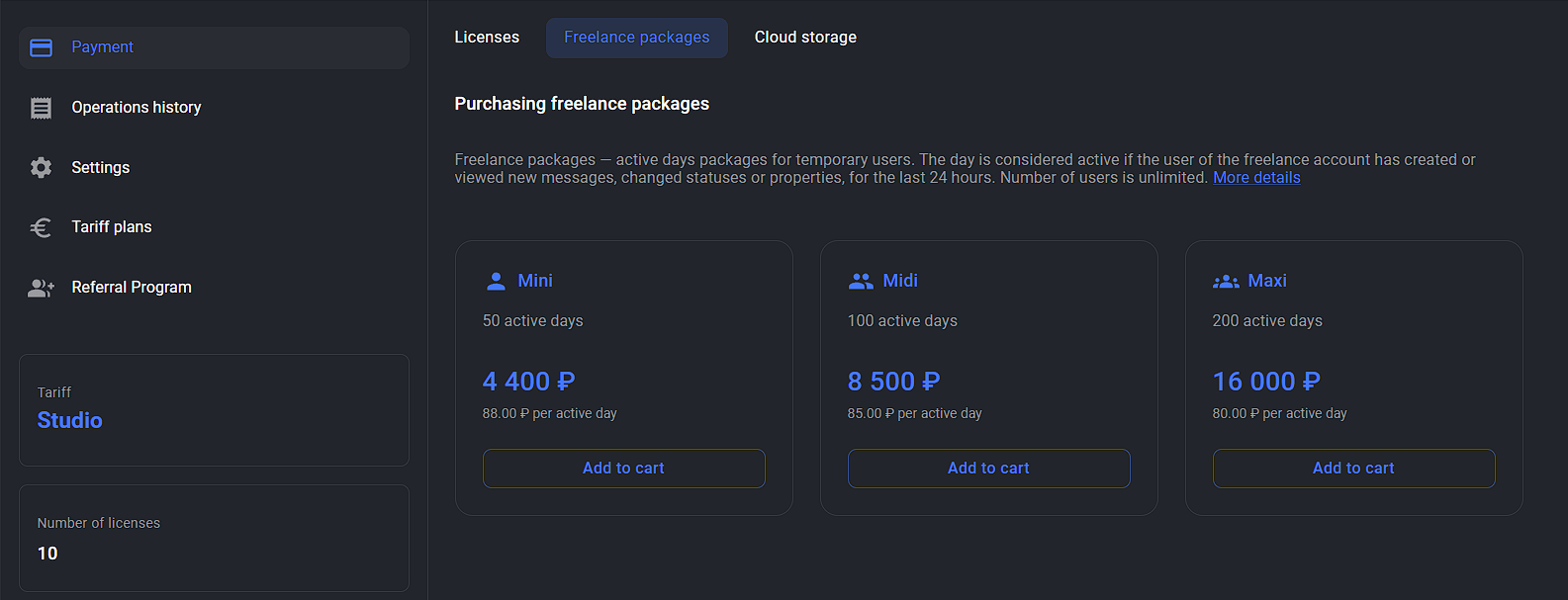This screenshot has height=600, width=1568.
Task: Switch to the Cloud storage tab
Action: pos(805,38)
